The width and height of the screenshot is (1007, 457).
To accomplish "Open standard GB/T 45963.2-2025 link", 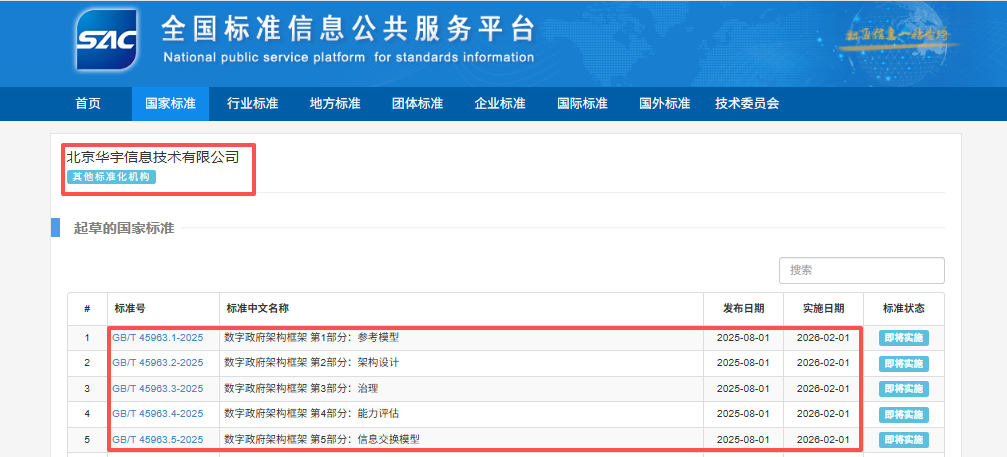I will [x=157, y=362].
